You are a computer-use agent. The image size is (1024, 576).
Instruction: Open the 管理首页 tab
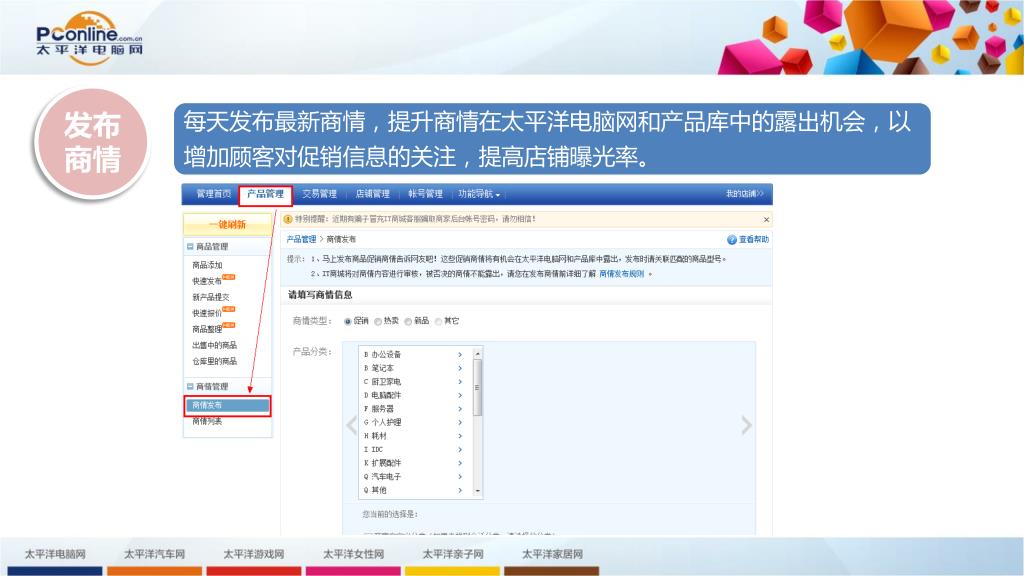214,194
